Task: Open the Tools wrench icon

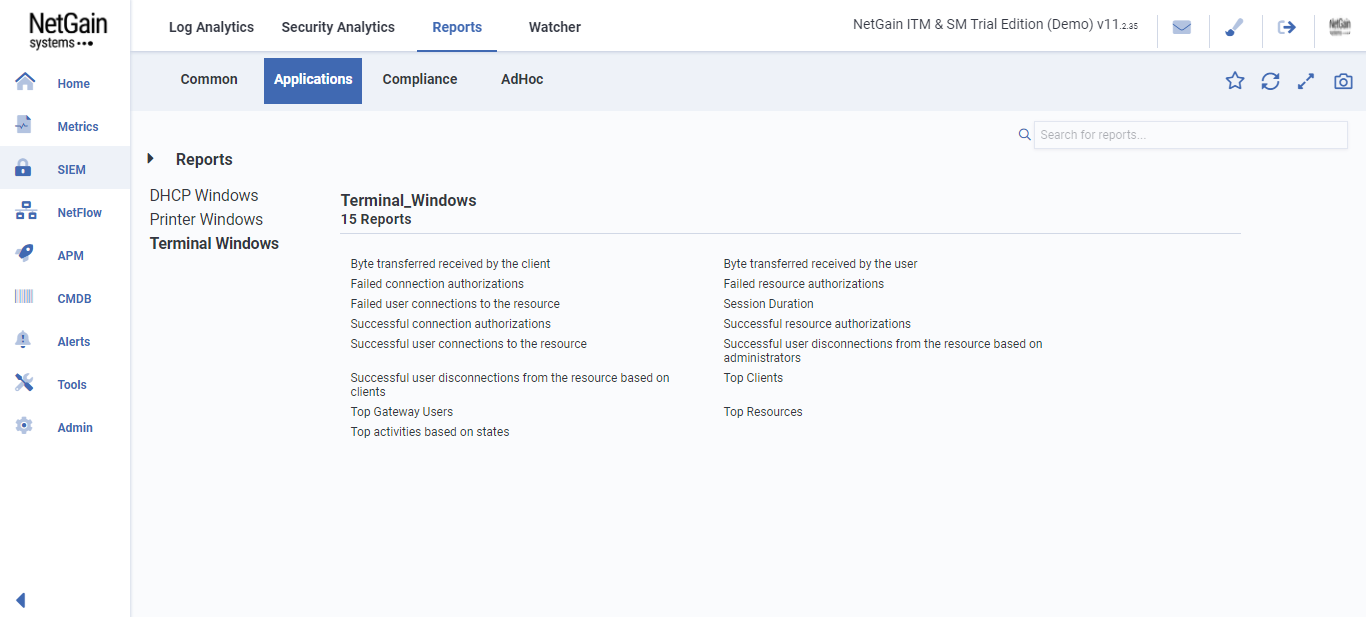Action: [x=25, y=383]
